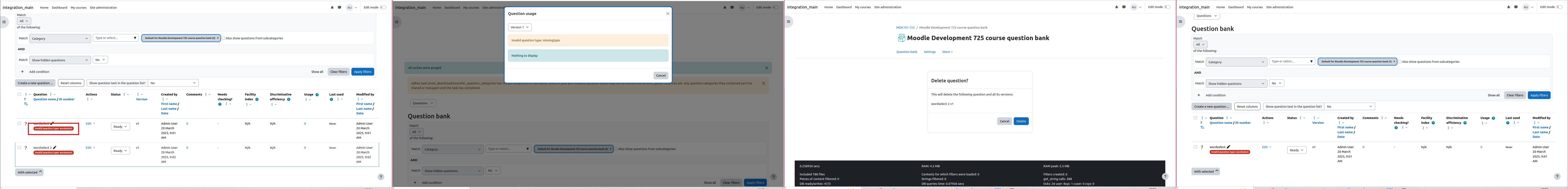
Task: Open Facility index help icon in one-question panel
Action: click(x=1433, y=123)
